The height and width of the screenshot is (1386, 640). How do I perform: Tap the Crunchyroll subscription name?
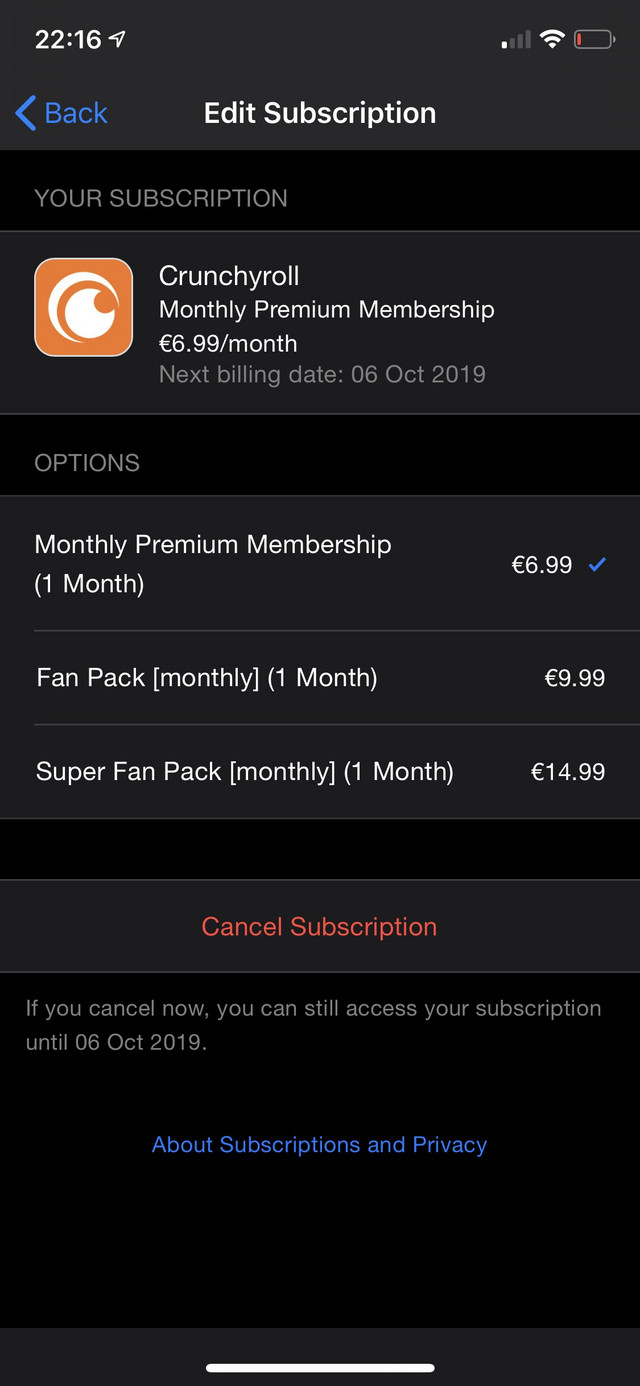tap(229, 276)
